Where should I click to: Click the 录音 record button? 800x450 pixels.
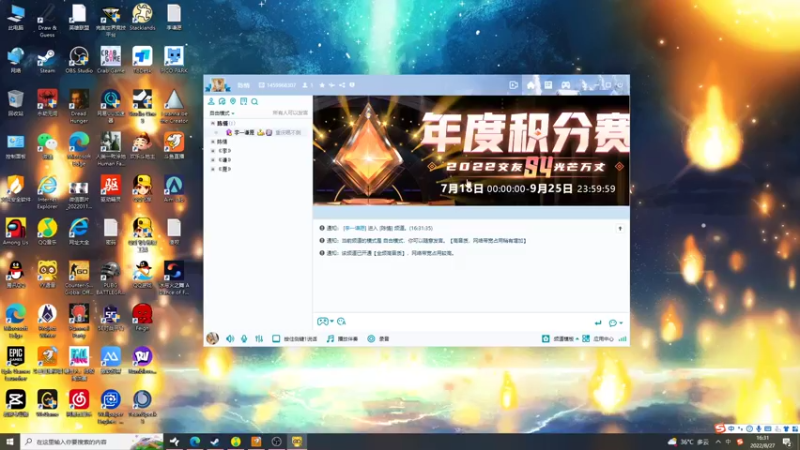coord(378,339)
